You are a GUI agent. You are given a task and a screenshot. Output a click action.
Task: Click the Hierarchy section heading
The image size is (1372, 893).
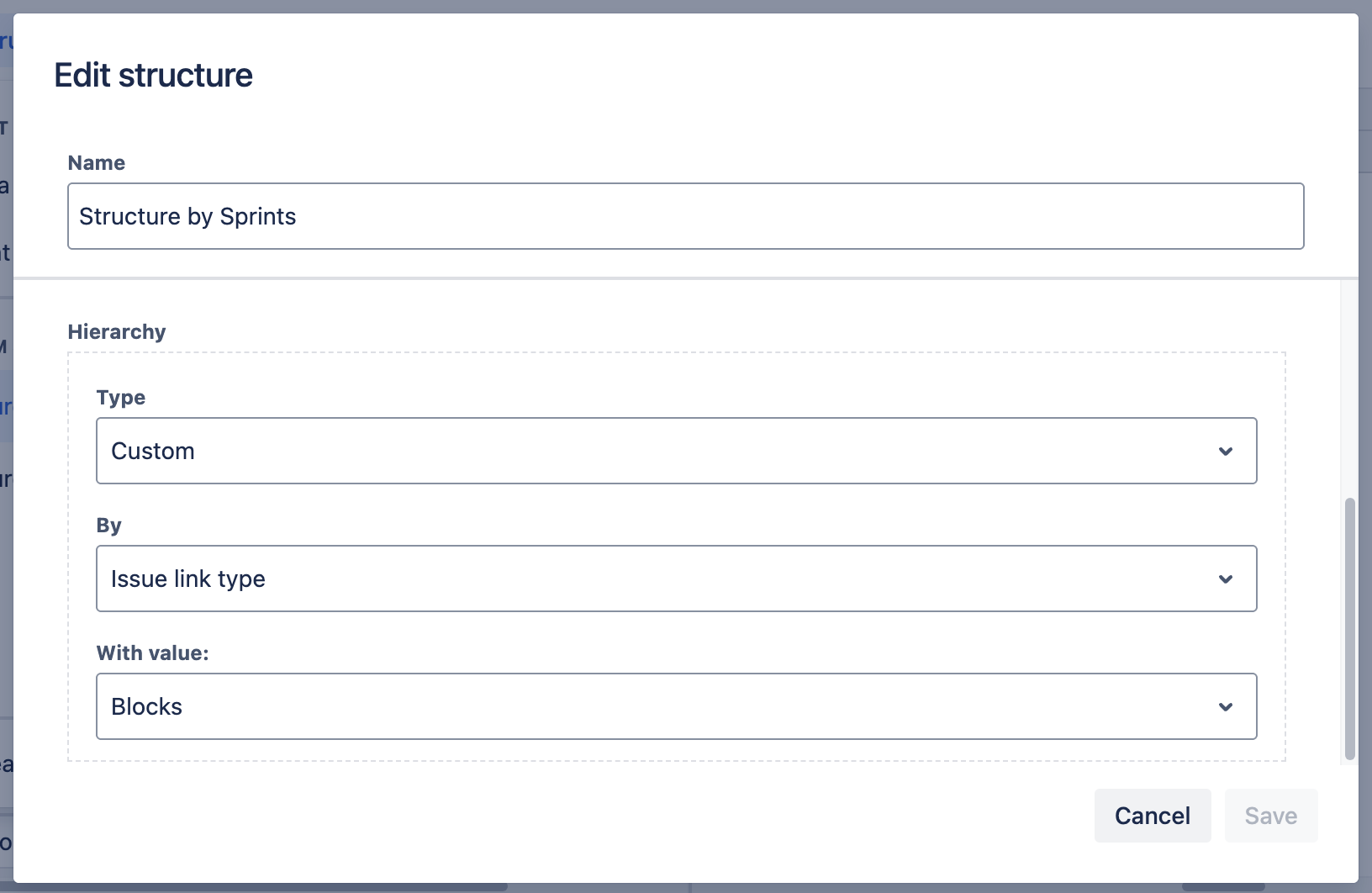pyautogui.click(x=117, y=332)
